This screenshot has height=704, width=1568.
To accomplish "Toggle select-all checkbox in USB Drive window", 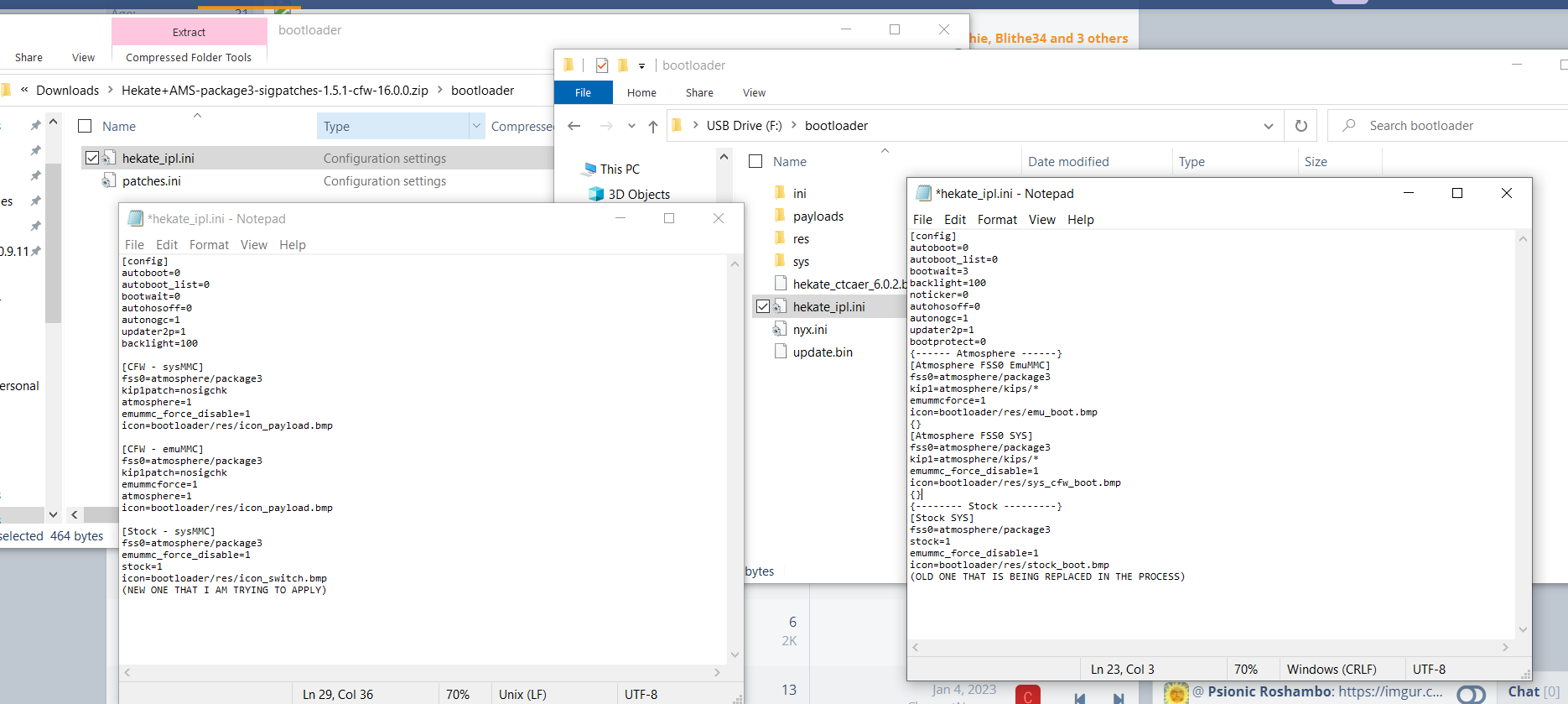I will pyautogui.click(x=755, y=161).
